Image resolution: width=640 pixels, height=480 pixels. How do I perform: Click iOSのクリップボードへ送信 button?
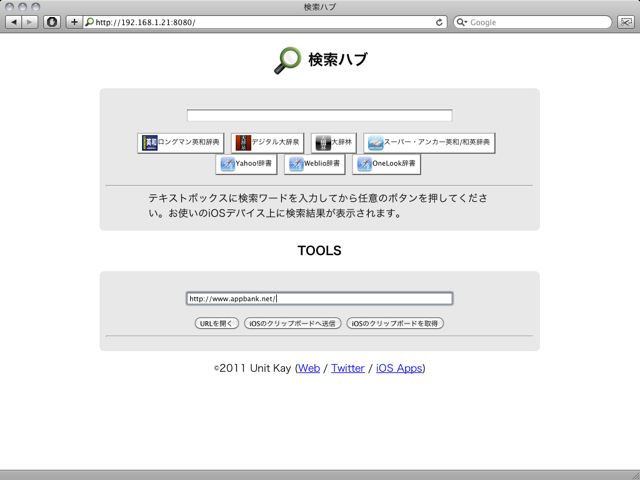(292, 323)
